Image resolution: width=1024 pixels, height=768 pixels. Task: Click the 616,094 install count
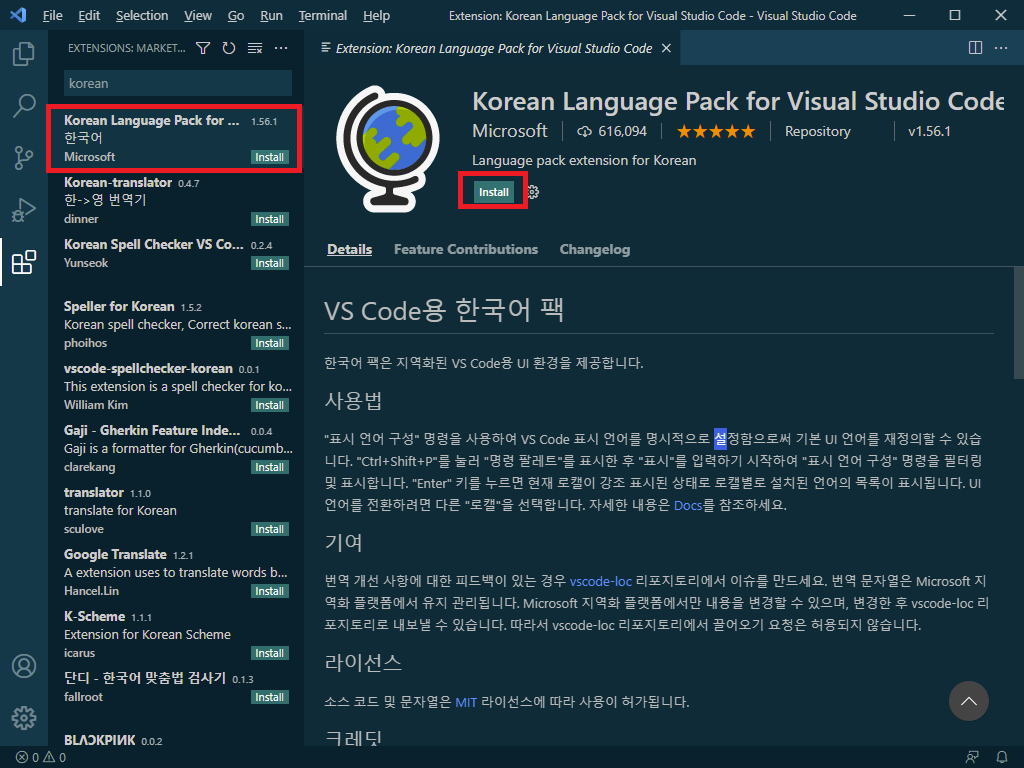pos(612,132)
